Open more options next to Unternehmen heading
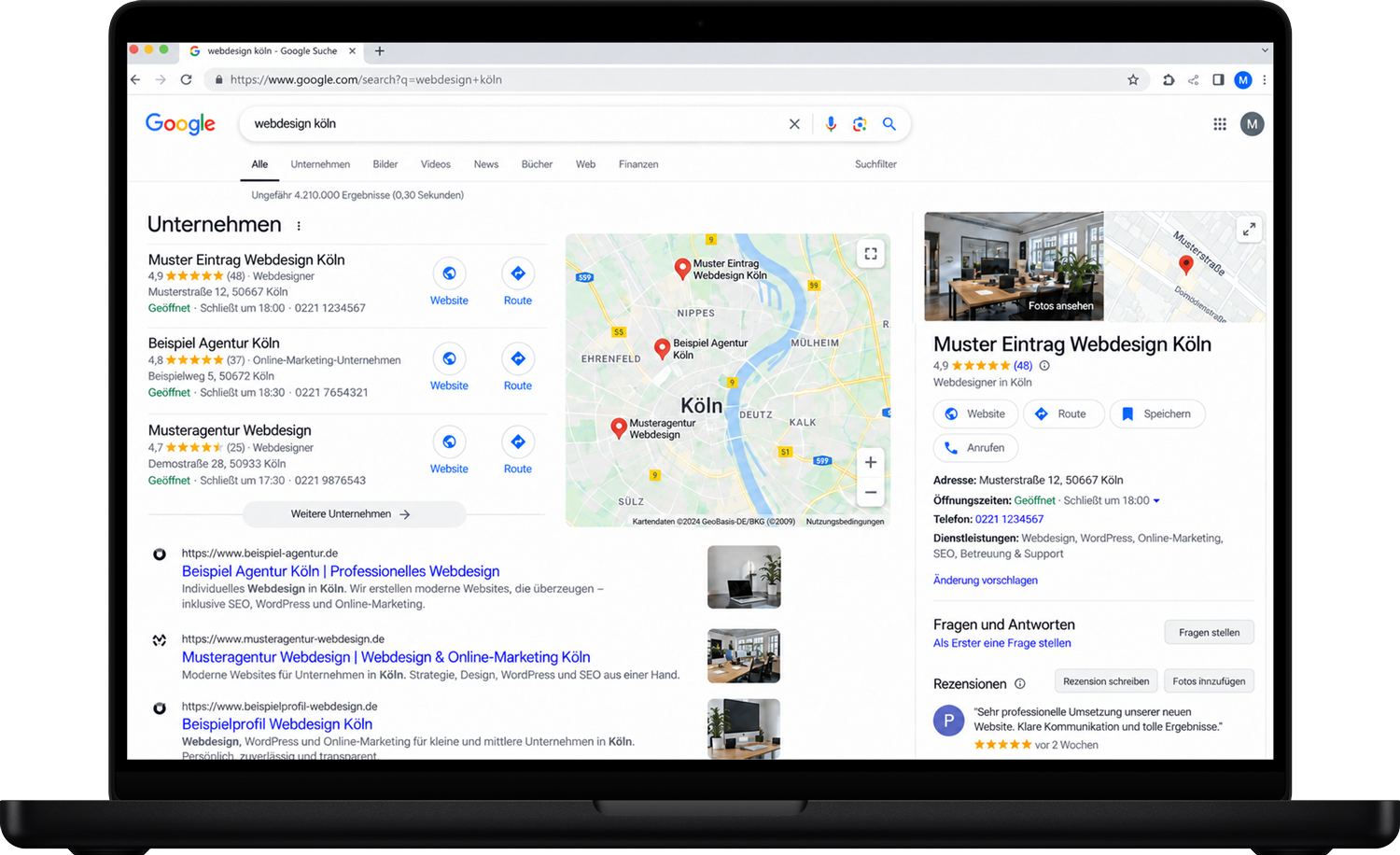 click(x=299, y=226)
